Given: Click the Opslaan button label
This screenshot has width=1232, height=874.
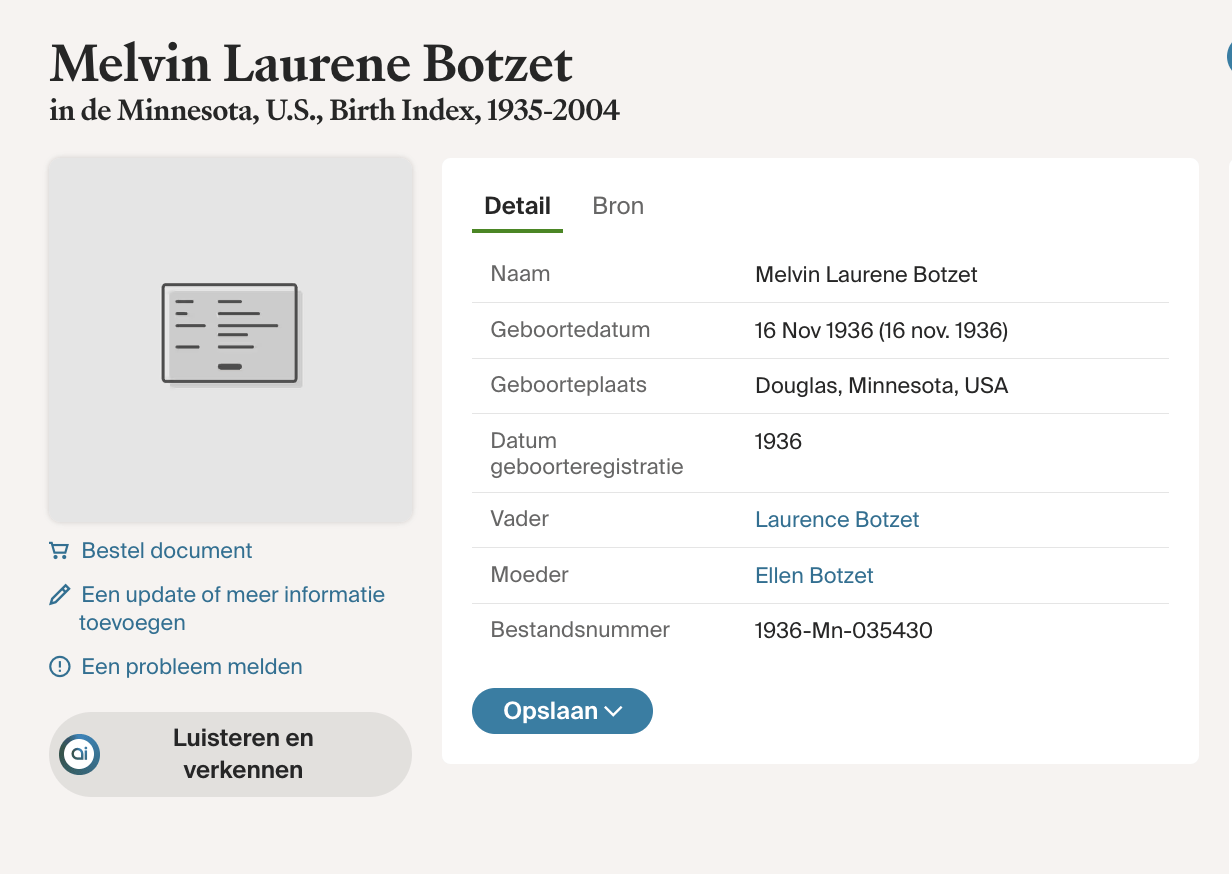Looking at the screenshot, I should tap(550, 711).
